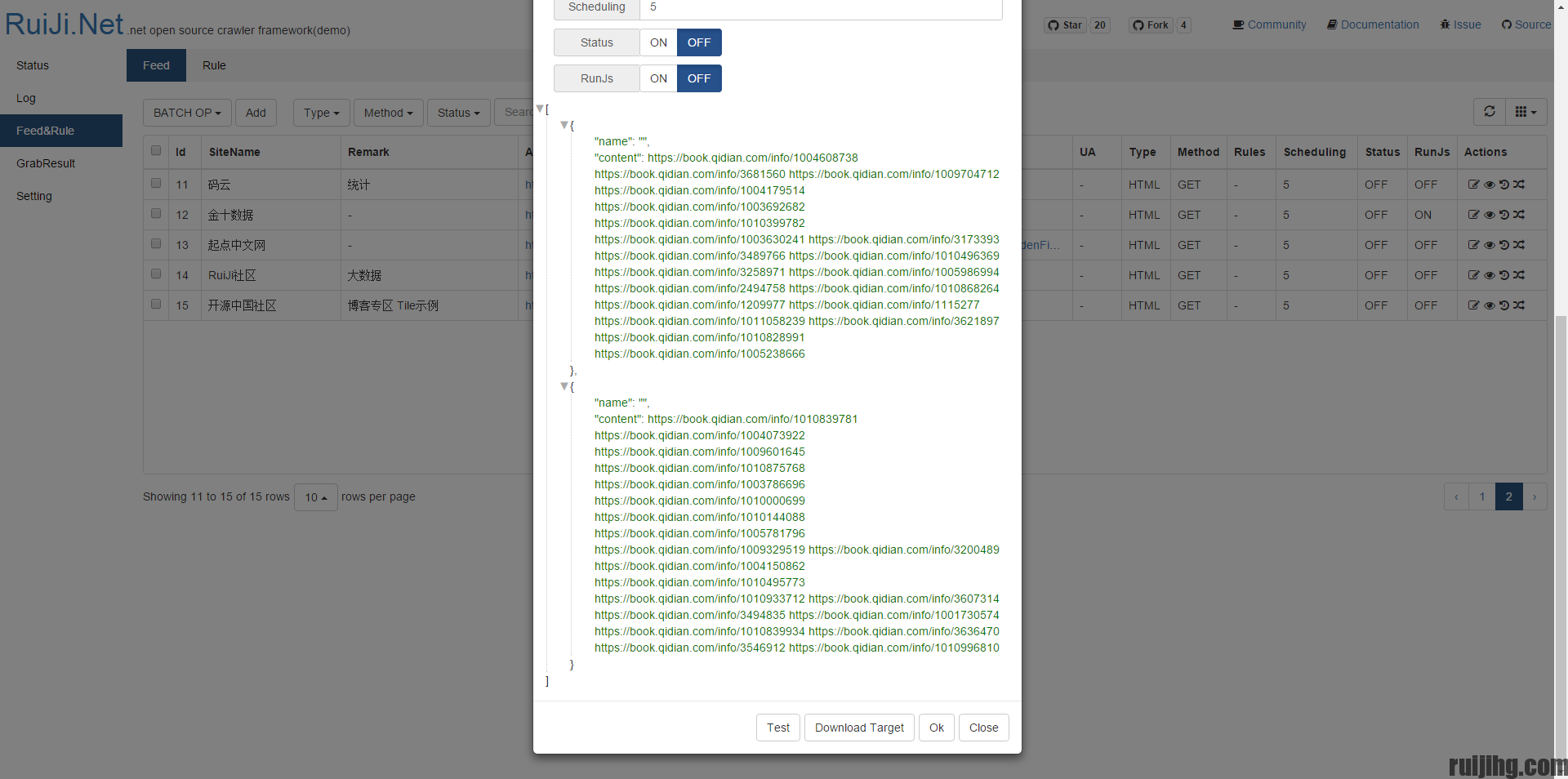1568x779 pixels.
Task: Switch Status toggle to OFF in dialog
Action: (x=699, y=42)
